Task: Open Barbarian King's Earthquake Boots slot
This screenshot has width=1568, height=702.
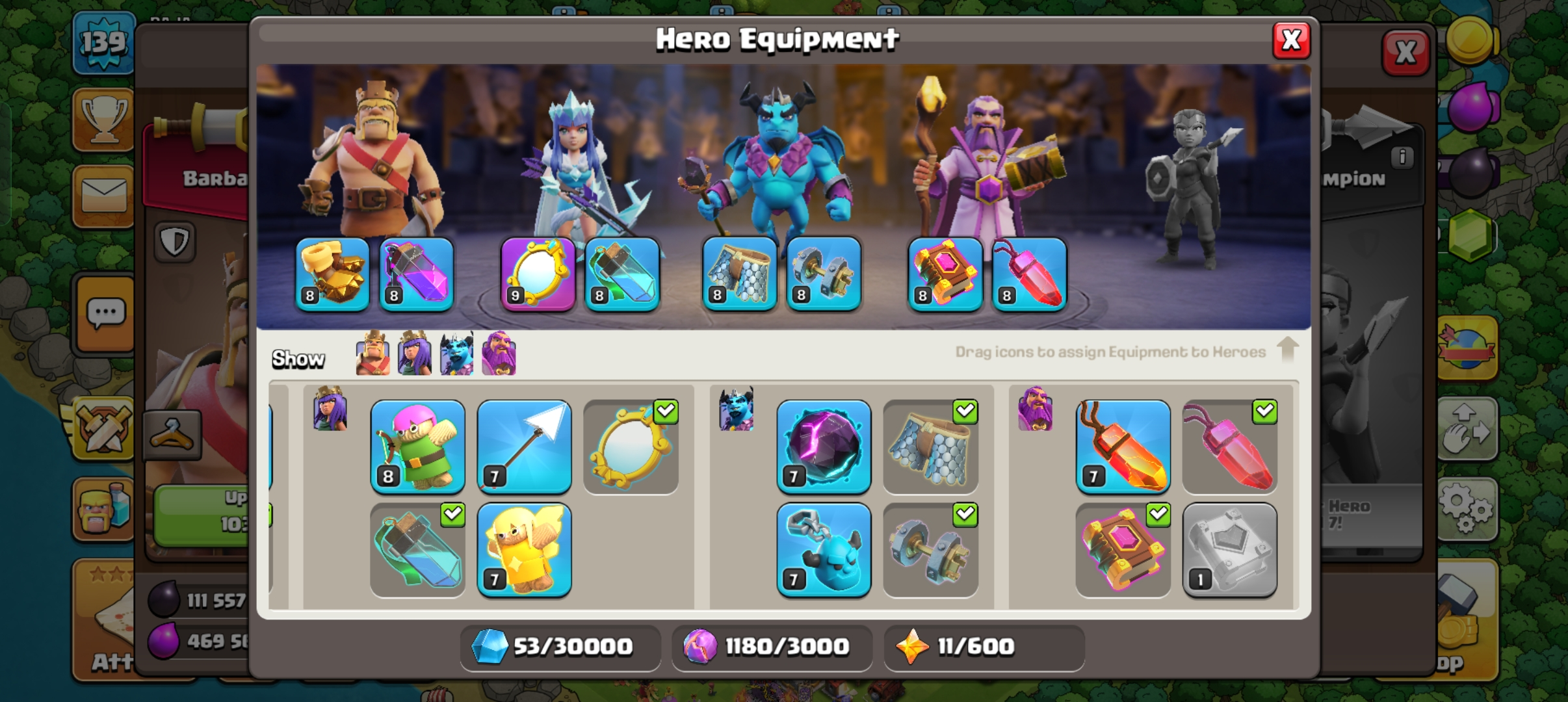Action: 332,274
